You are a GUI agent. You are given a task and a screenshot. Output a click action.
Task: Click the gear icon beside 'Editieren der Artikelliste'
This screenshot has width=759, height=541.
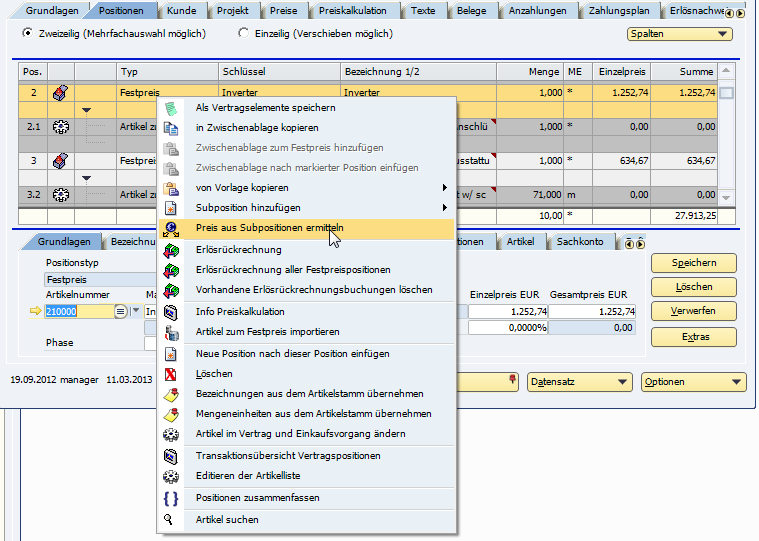click(x=171, y=476)
